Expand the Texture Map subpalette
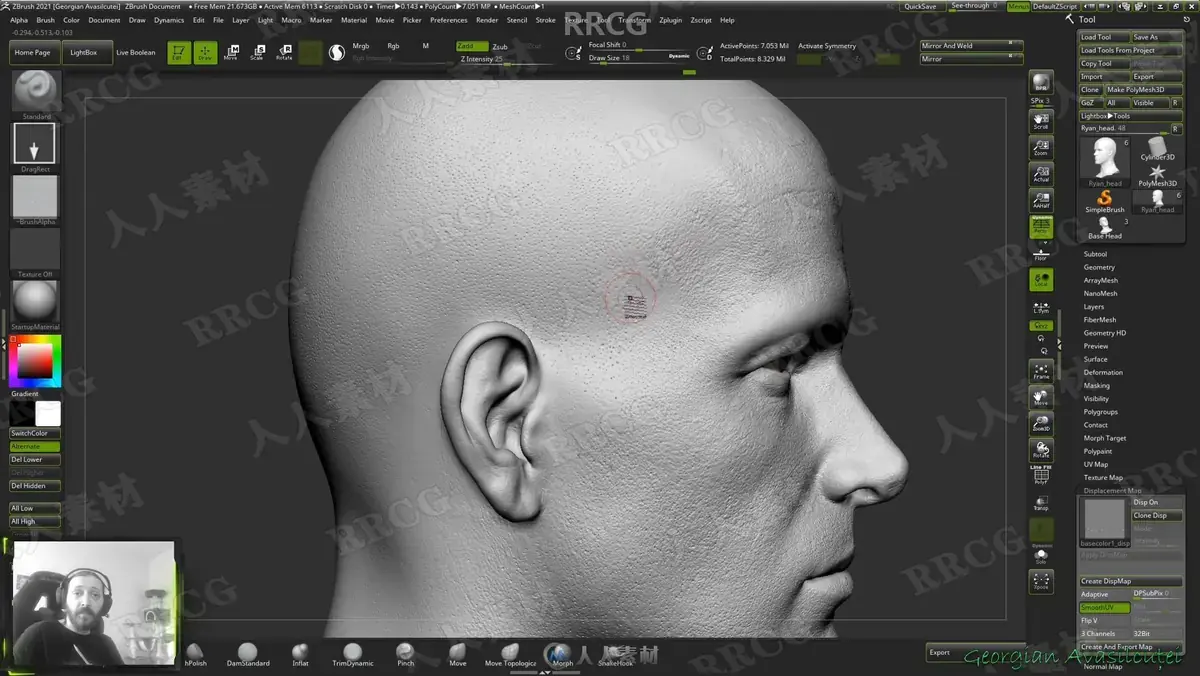This screenshot has height=676, width=1200. tap(1103, 477)
